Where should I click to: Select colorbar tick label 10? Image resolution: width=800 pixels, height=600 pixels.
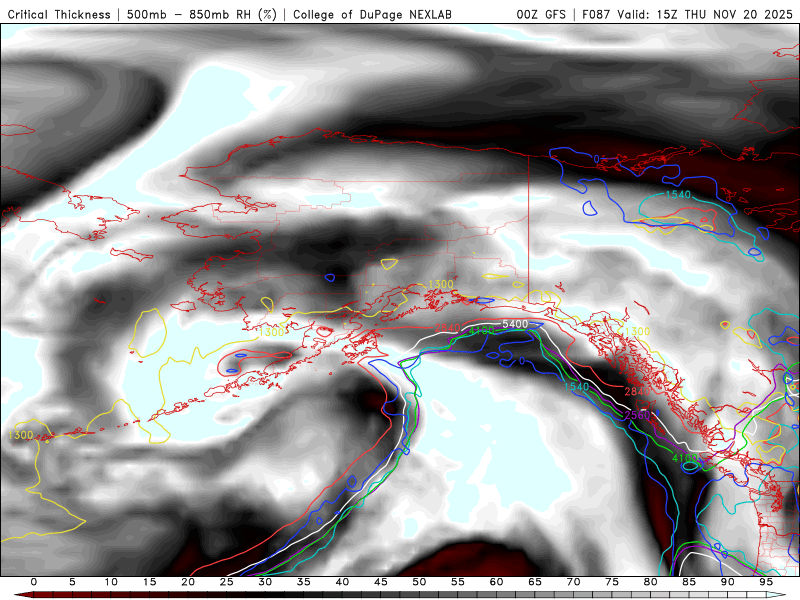click(x=111, y=582)
